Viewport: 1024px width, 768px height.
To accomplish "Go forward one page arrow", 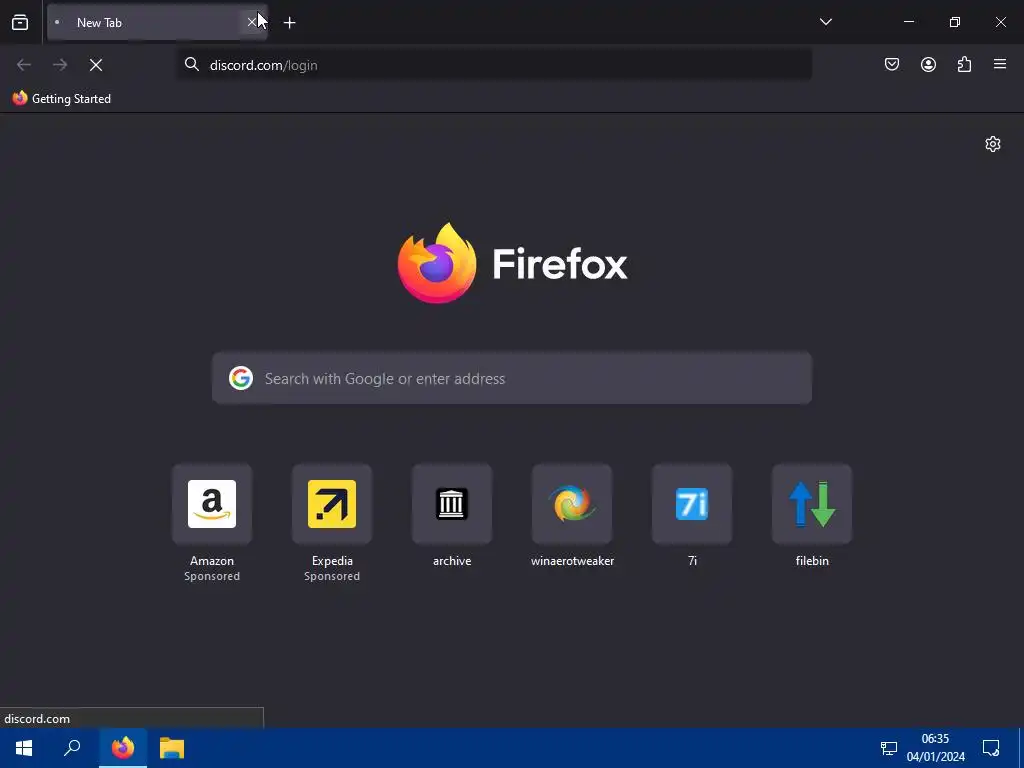I will (x=60, y=65).
